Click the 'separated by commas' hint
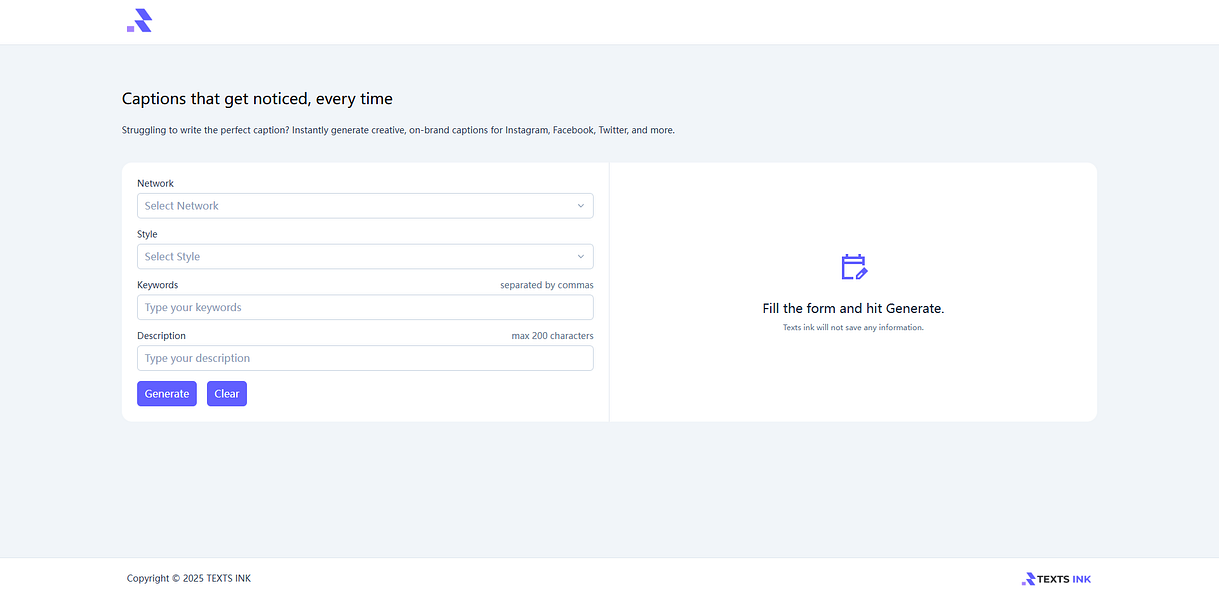Screen dimensions: 1219x600 [x=547, y=285]
